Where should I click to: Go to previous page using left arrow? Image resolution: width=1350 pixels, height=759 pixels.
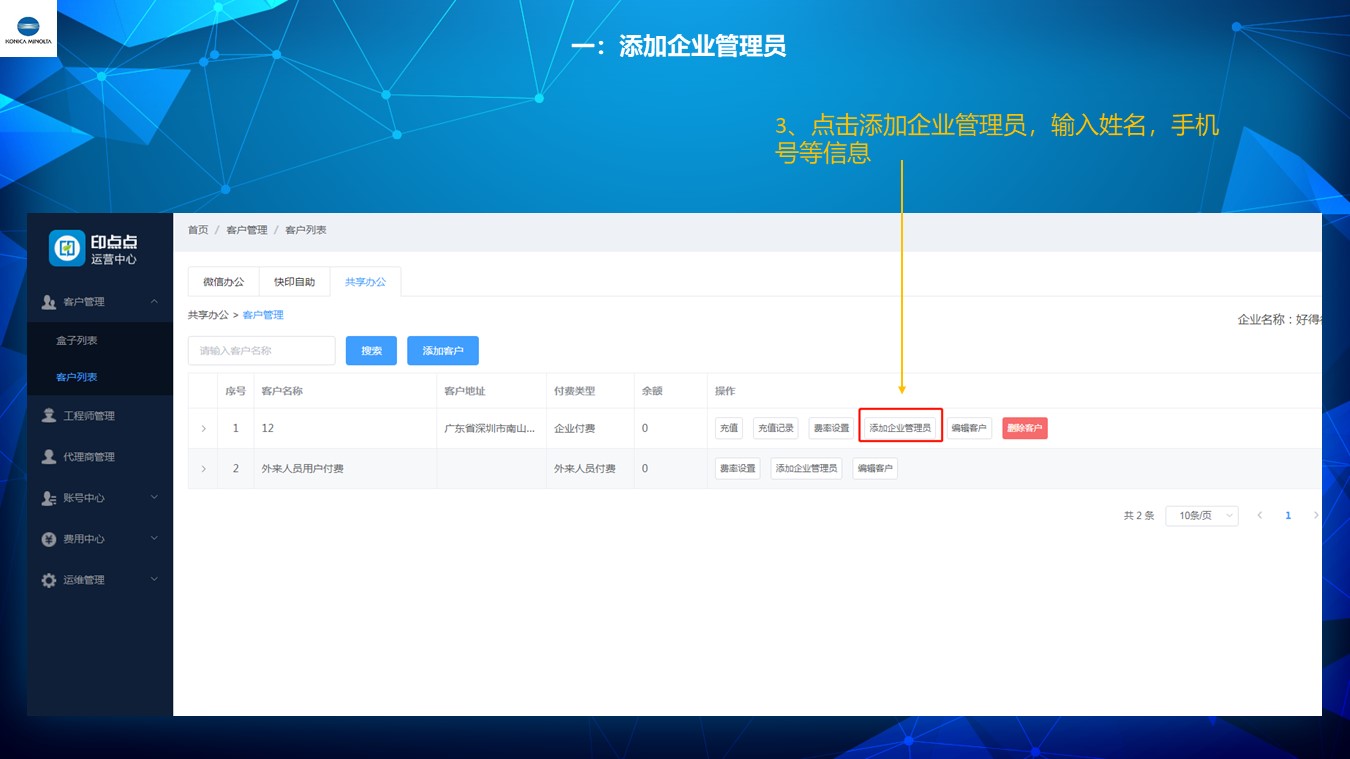pos(1259,516)
